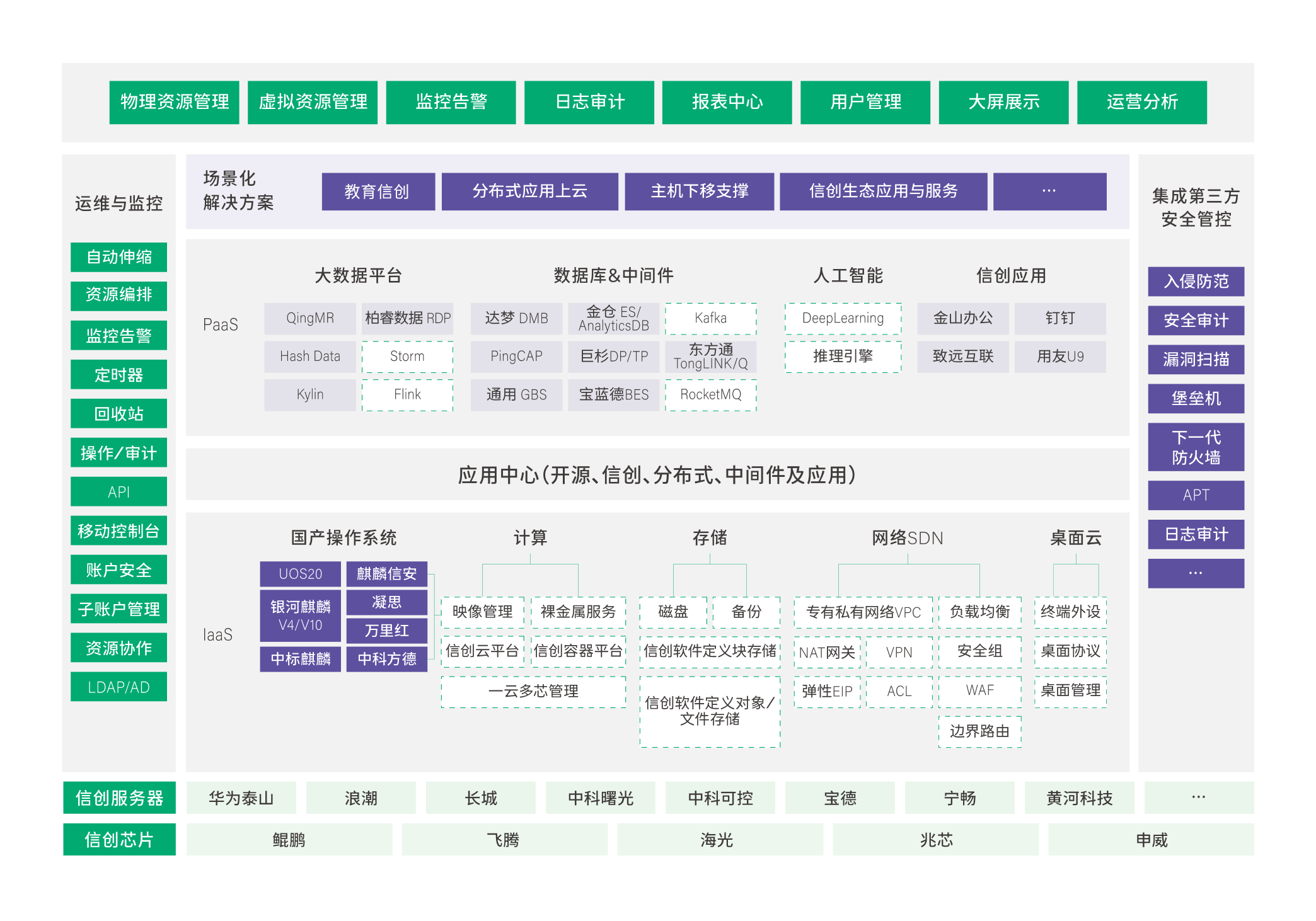Select the 裸金属服务 box
The height and width of the screenshot is (921, 1316).
click(579, 612)
